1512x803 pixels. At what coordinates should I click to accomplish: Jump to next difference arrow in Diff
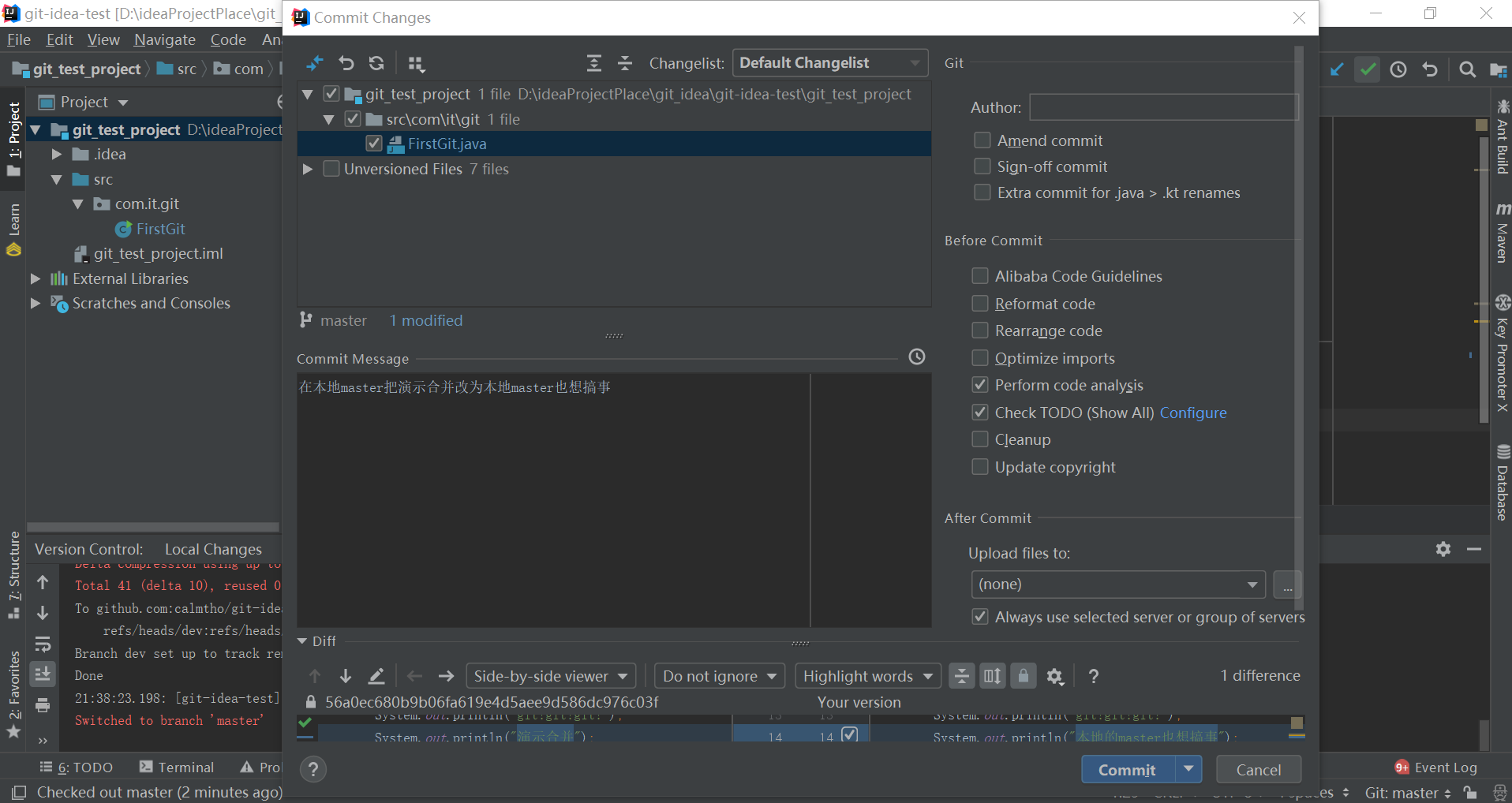click(x=346, y=676)
